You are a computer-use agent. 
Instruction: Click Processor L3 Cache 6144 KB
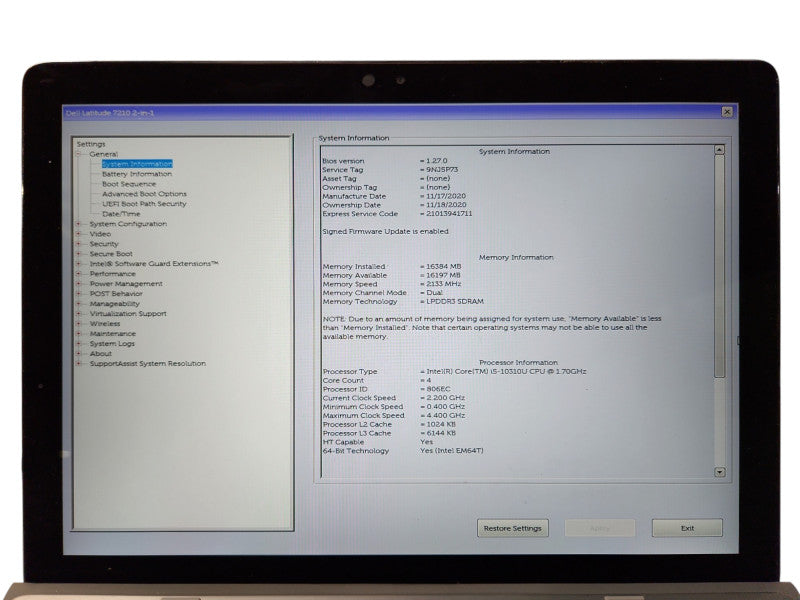click(441, 433)
